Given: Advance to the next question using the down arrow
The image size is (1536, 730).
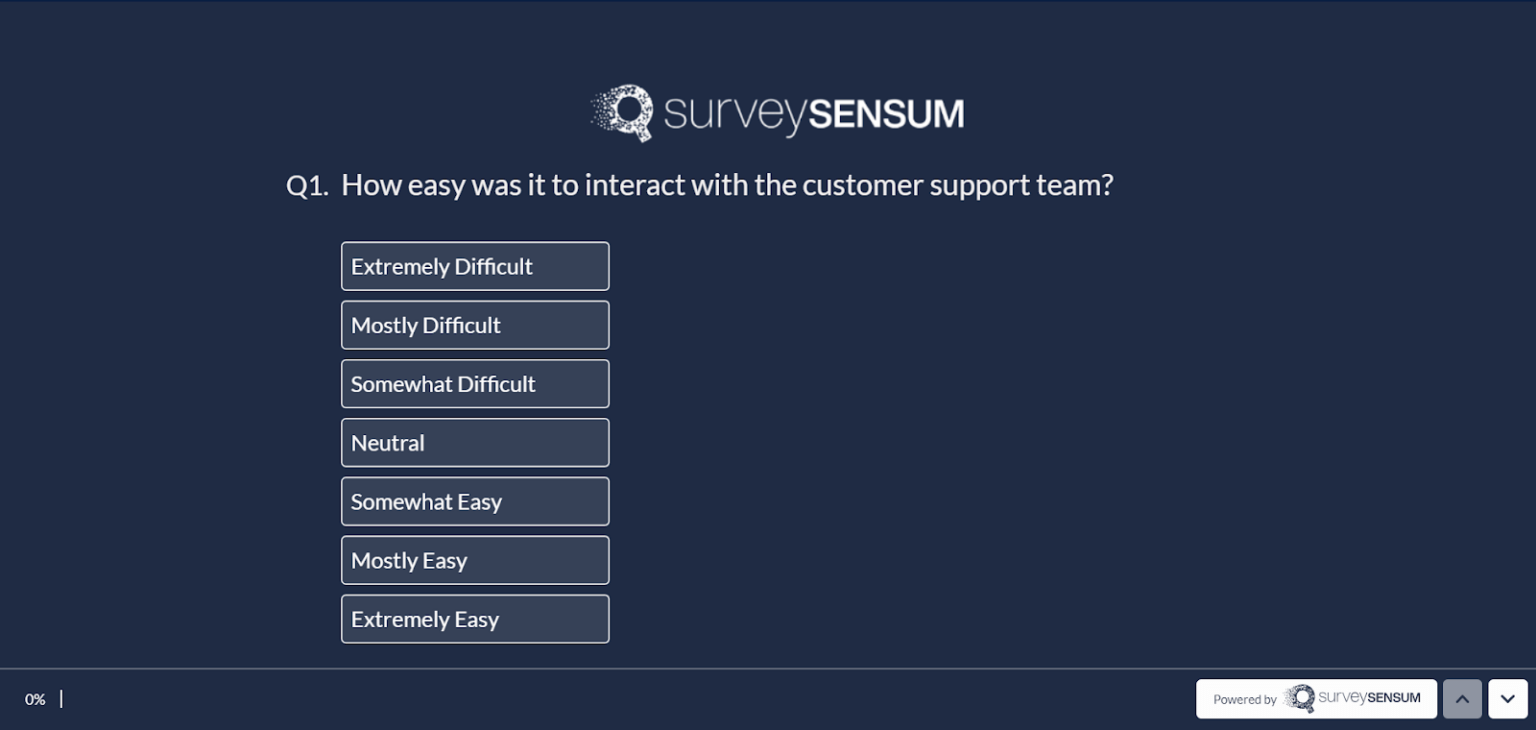Looking at the screenshot, I should (1508, 699).
